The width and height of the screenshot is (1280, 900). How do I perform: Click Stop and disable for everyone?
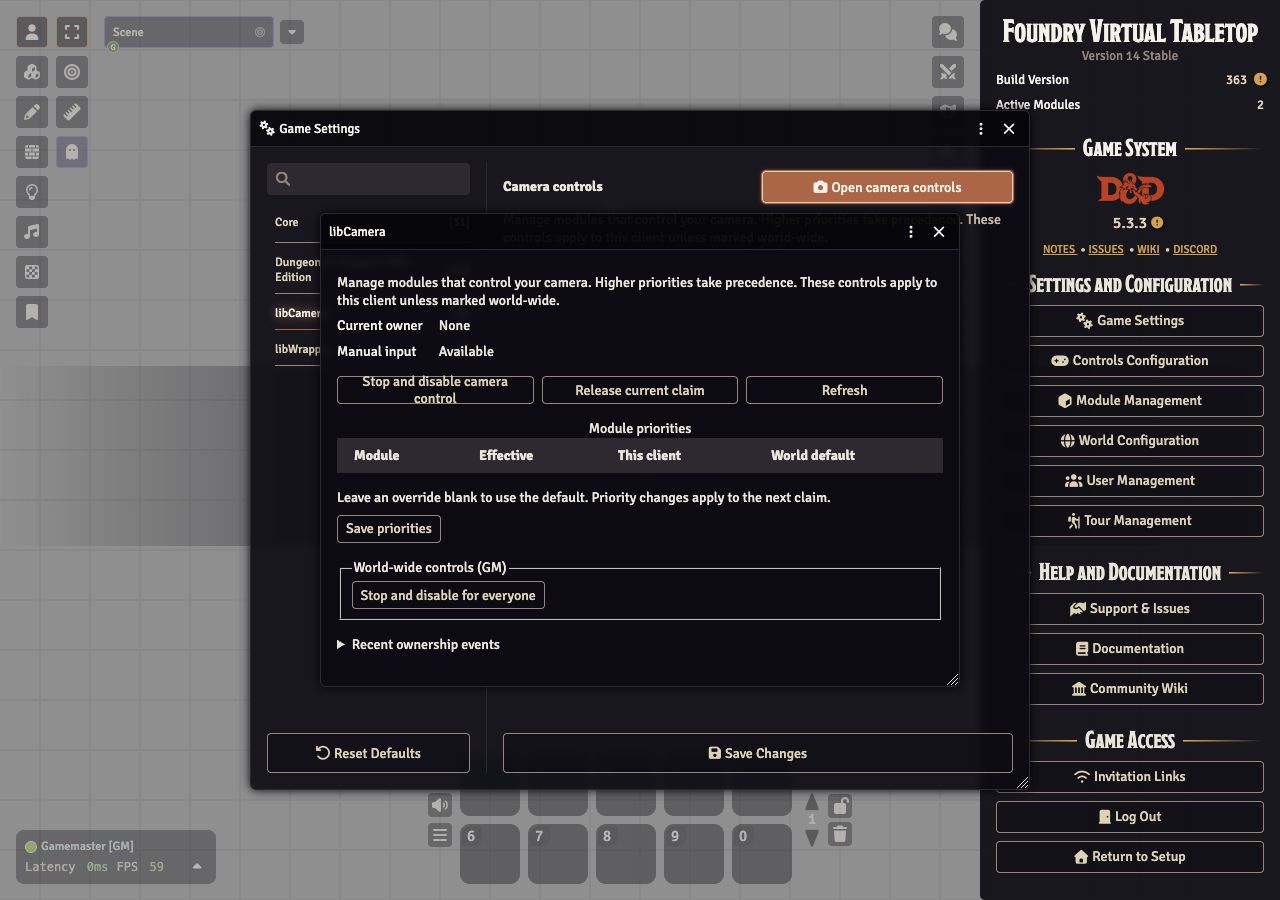pyautogui.click(x=448, y=595)
